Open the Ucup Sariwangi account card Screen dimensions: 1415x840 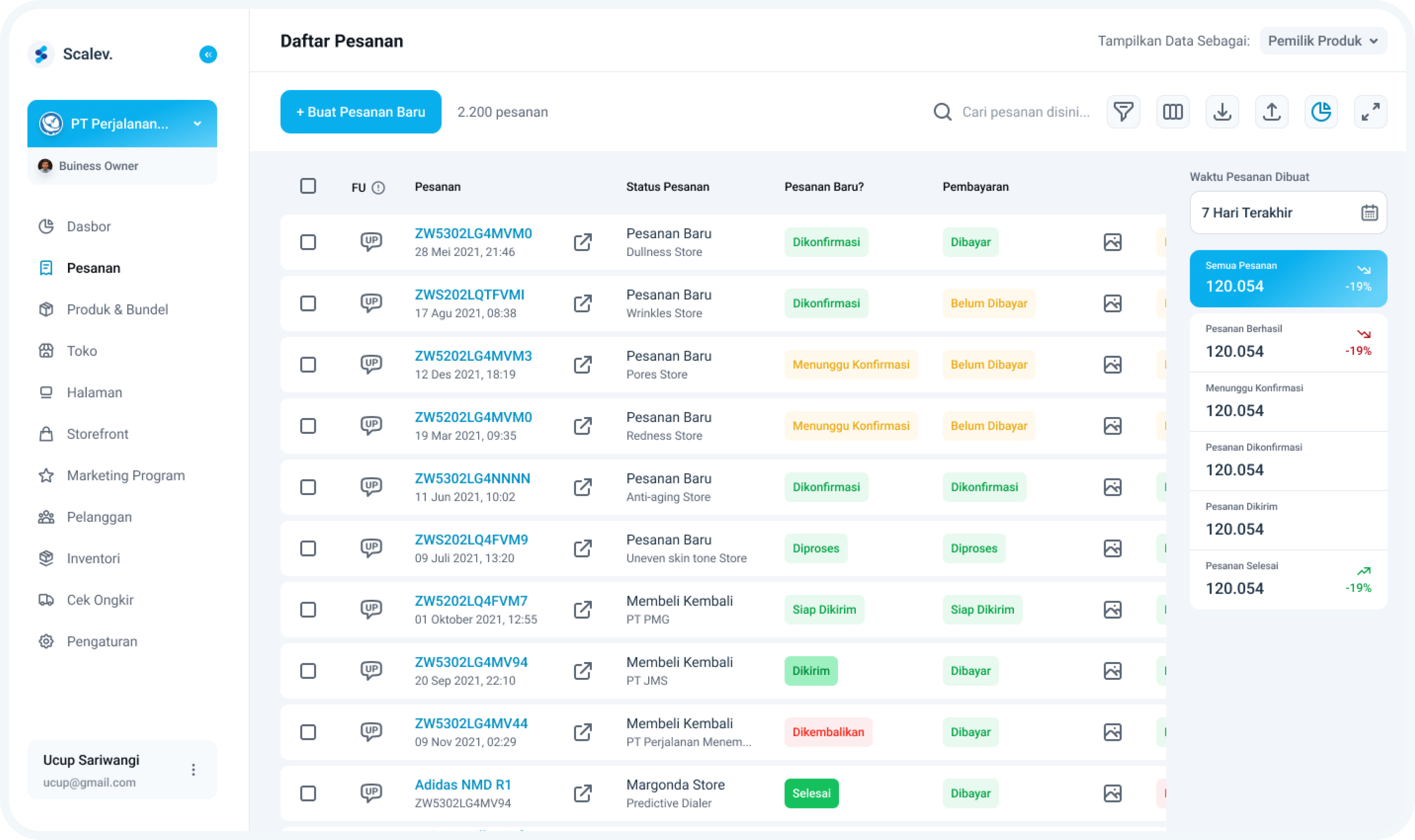(122, 770)
